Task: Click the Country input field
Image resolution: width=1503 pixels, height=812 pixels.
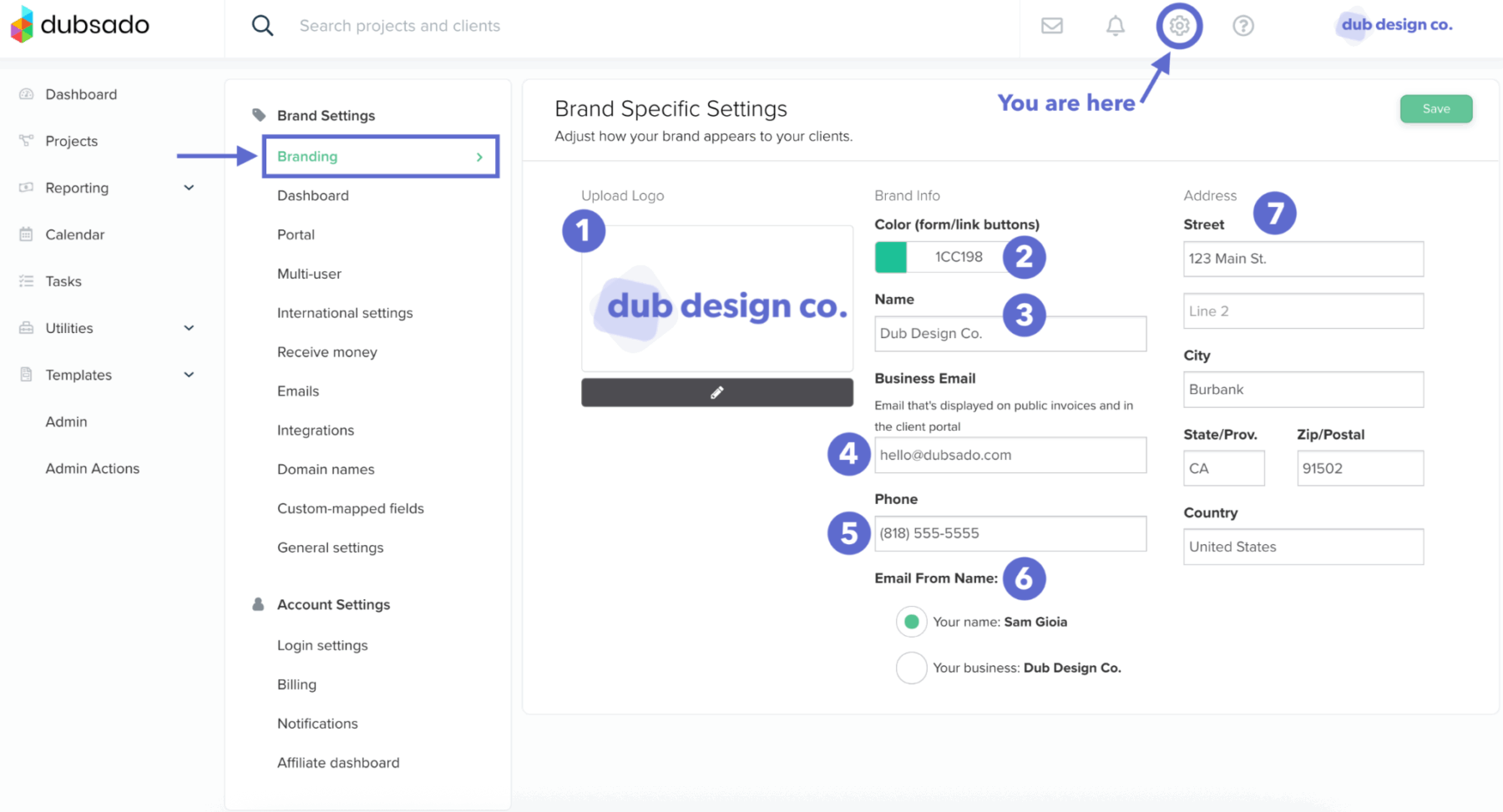Action: tap(1303, 547)
